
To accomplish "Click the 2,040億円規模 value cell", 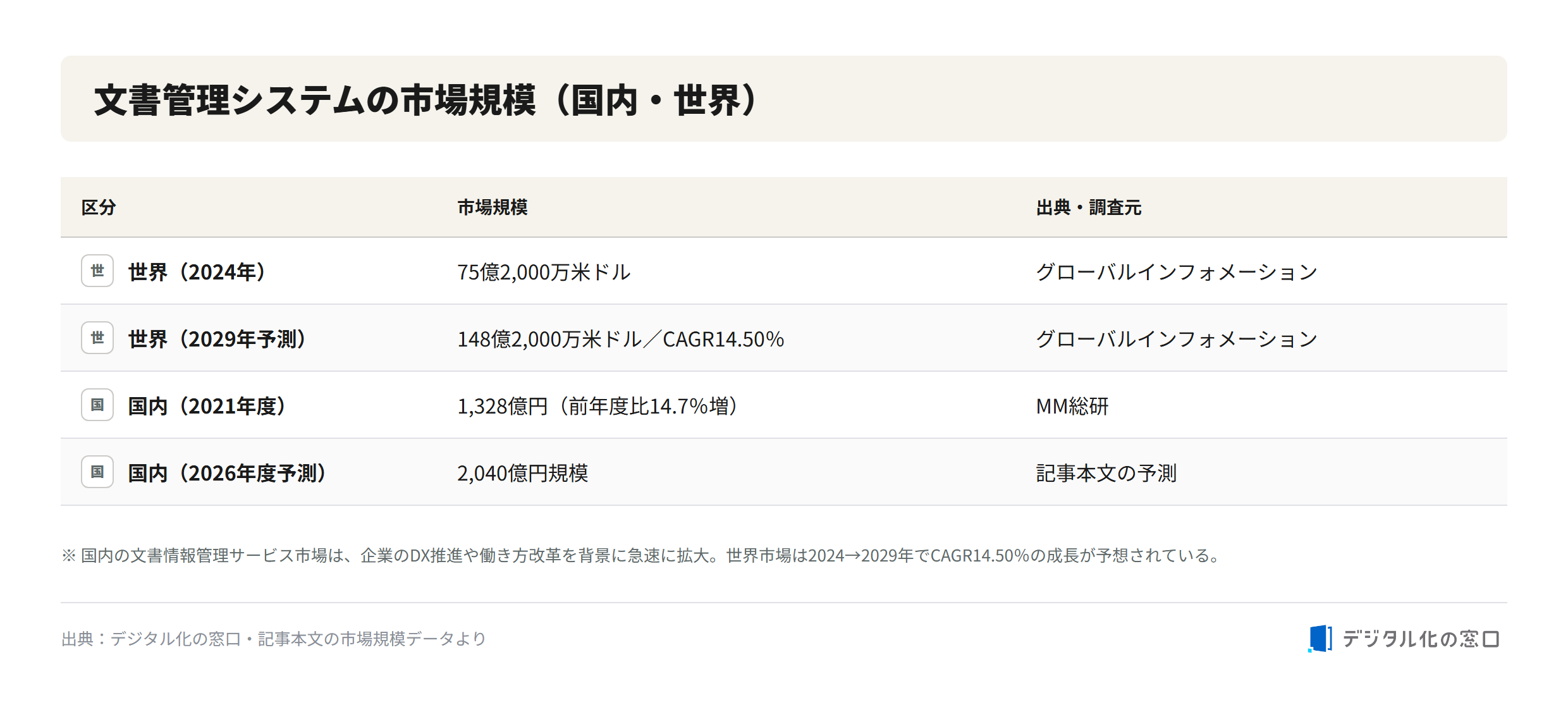I will click(522, 473).
